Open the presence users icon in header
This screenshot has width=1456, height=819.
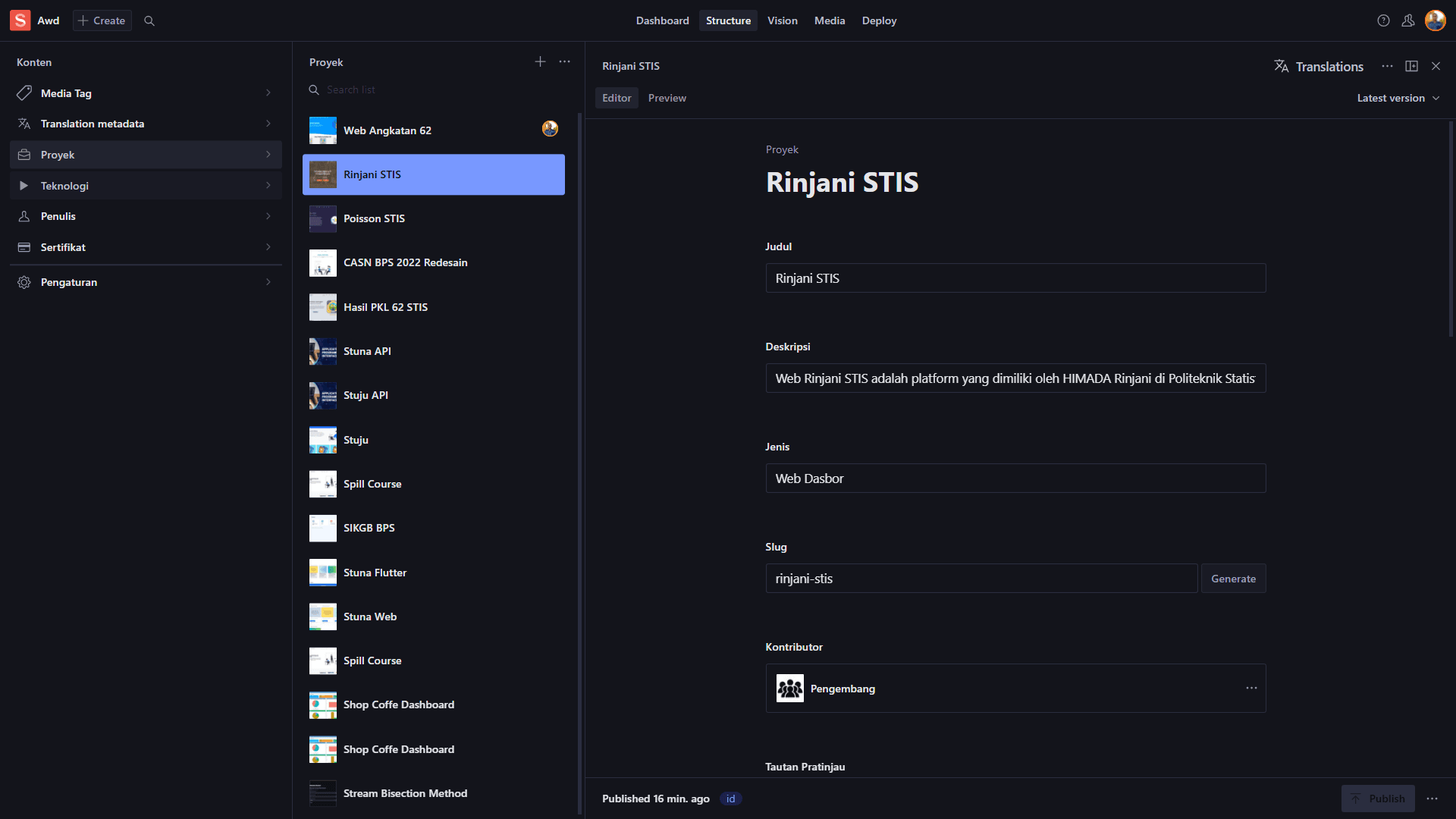coord(1407,20)
